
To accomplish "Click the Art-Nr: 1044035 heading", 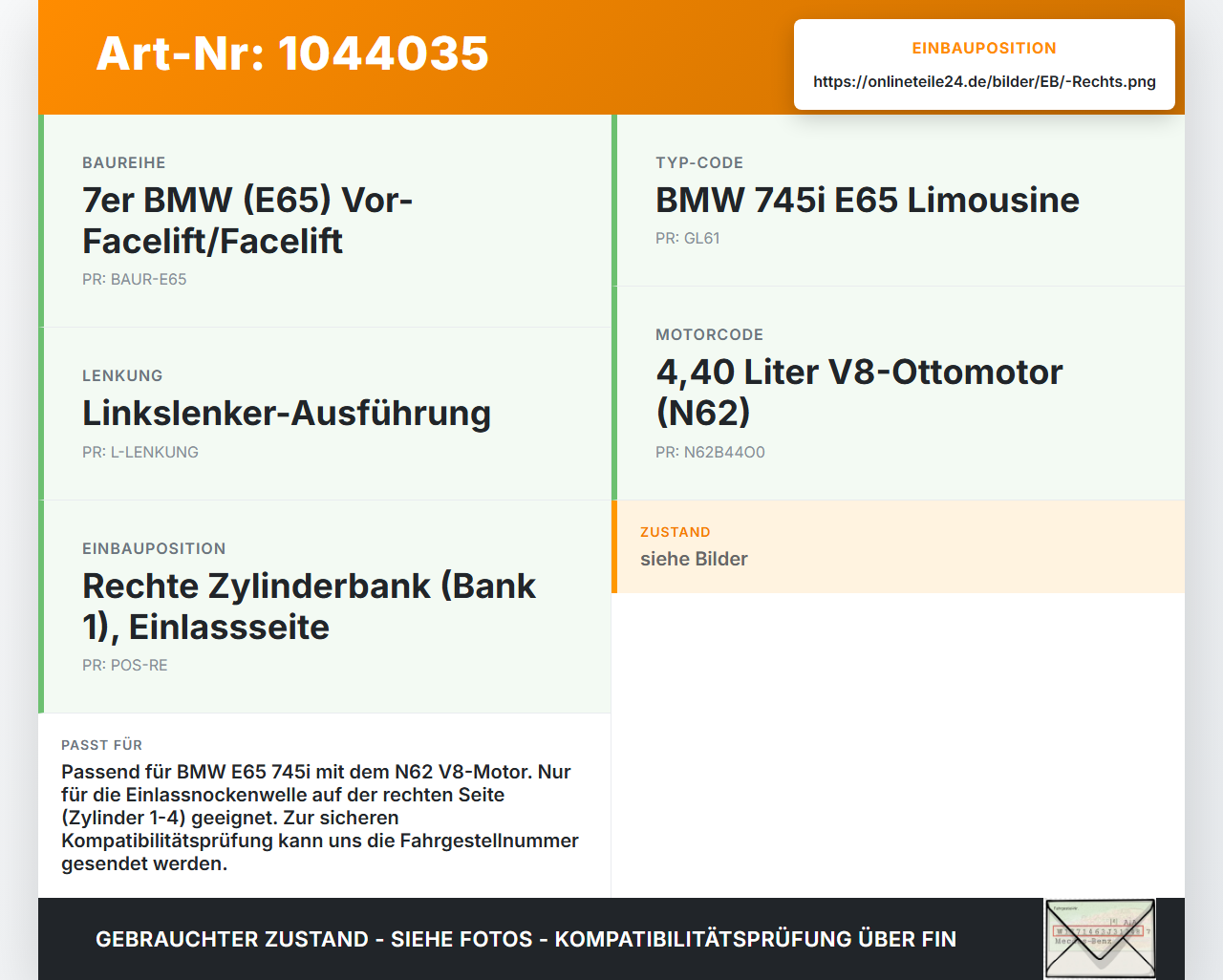I will point(292,53).
